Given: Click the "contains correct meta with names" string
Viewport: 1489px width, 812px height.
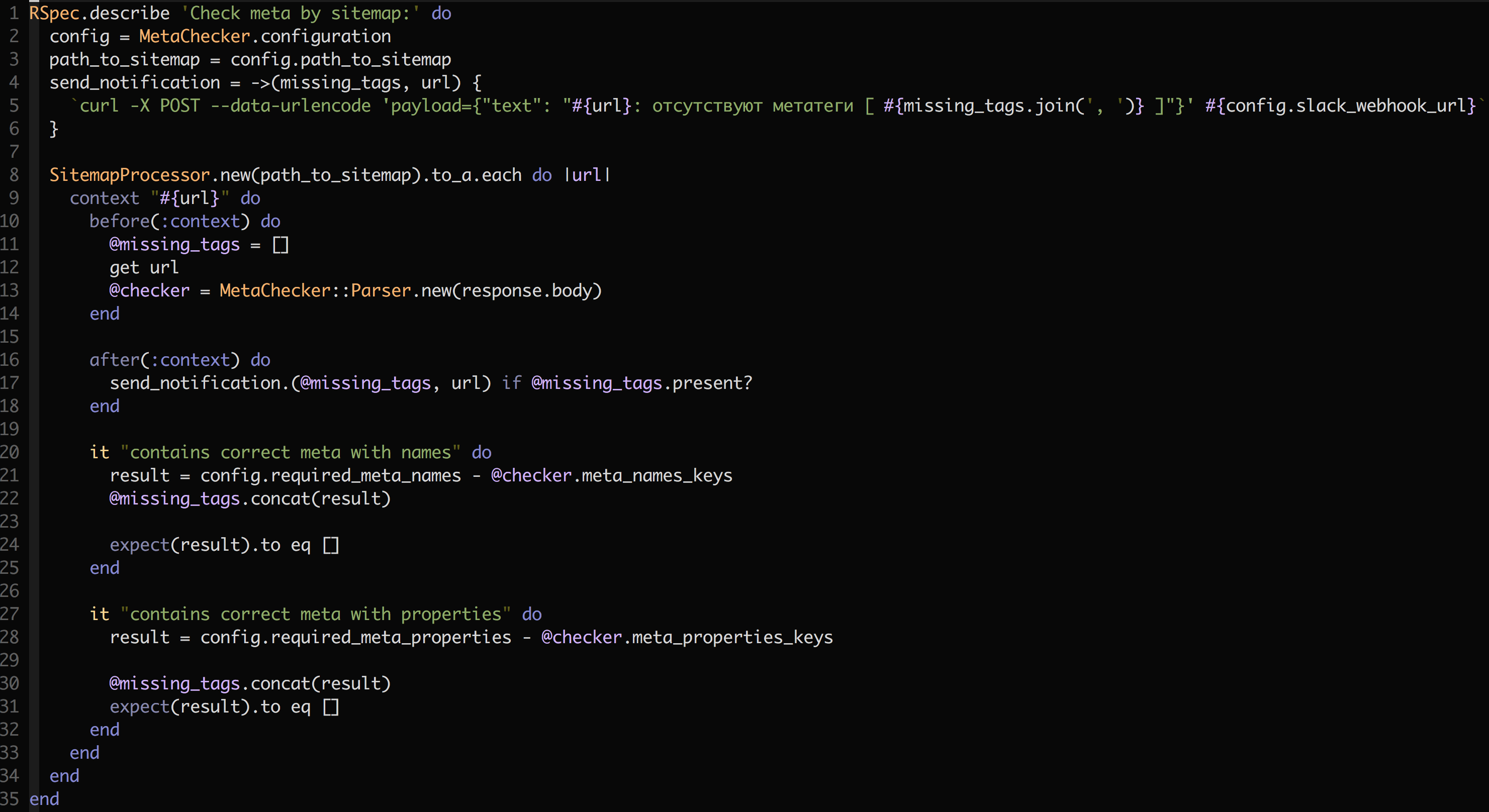Looking at the screenshot, I should tap(290, 452).
